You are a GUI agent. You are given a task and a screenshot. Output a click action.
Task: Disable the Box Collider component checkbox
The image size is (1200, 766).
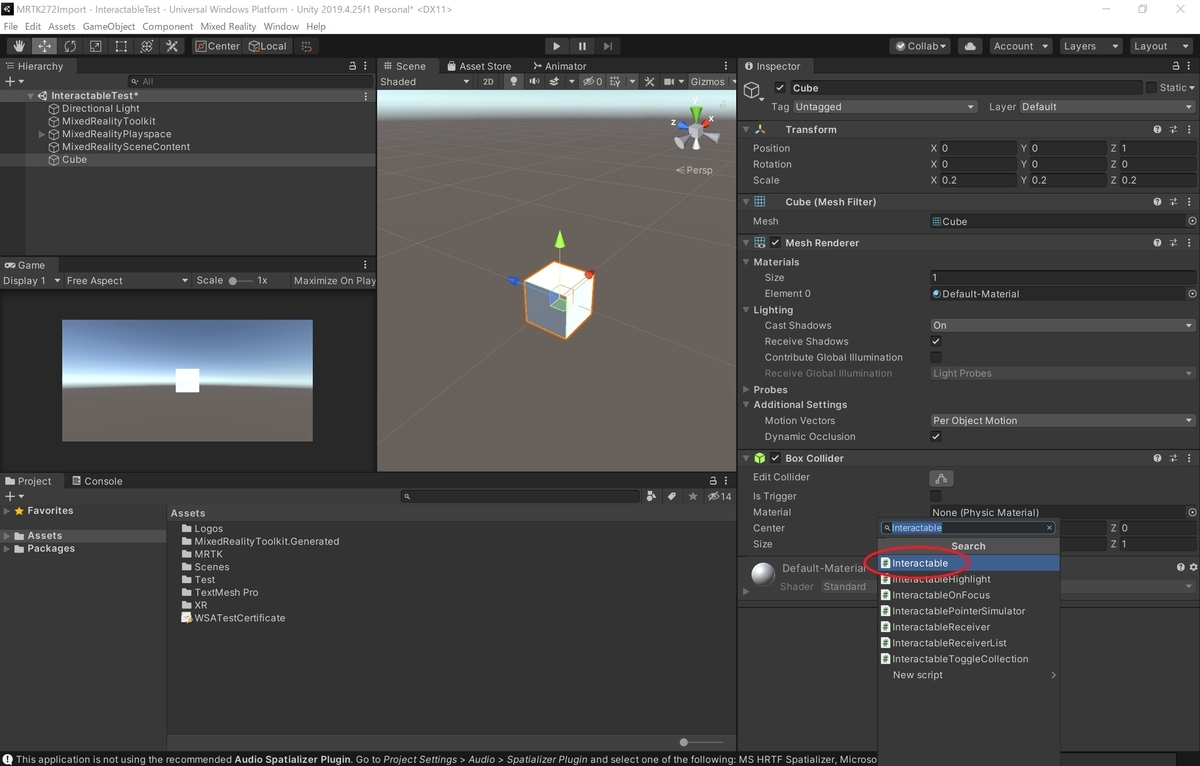tap(775, 458)
